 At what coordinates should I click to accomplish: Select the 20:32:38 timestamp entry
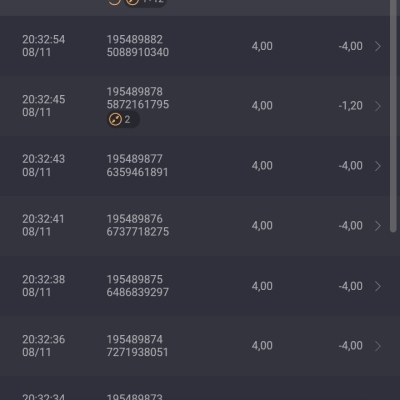(44, 286)
